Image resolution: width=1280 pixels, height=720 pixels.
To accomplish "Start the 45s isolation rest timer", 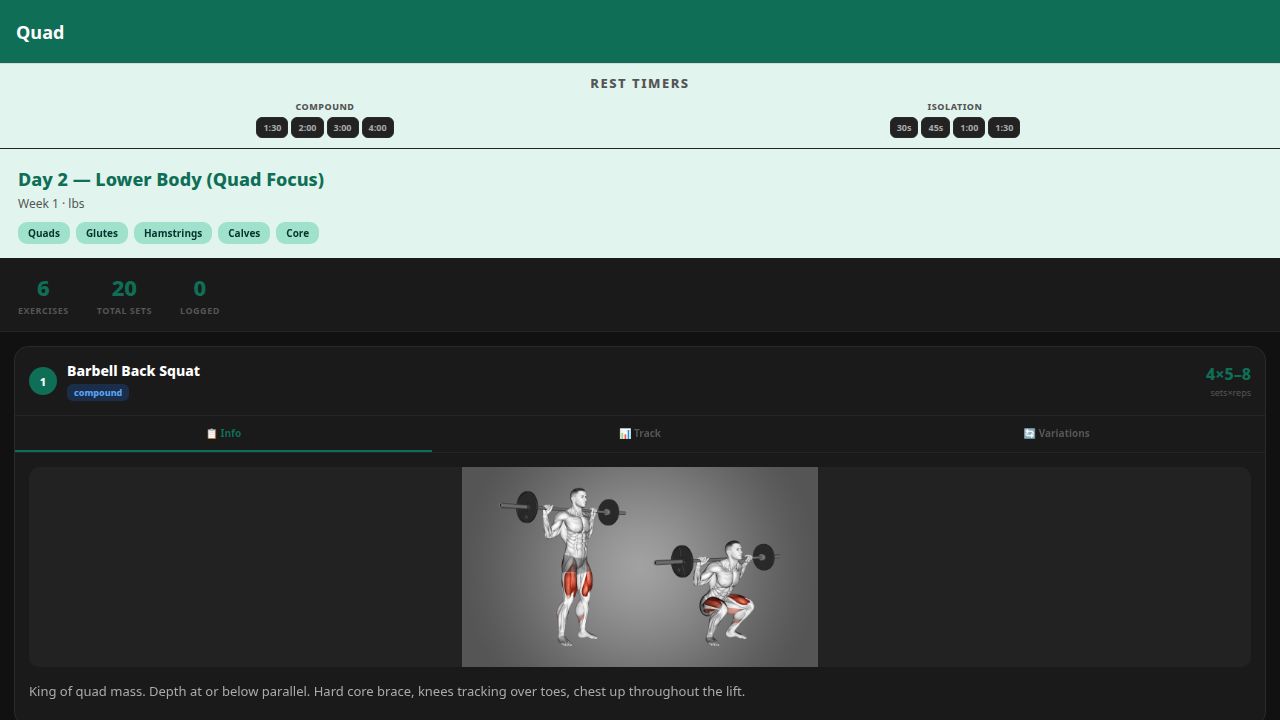I will (x=935, y=128).
